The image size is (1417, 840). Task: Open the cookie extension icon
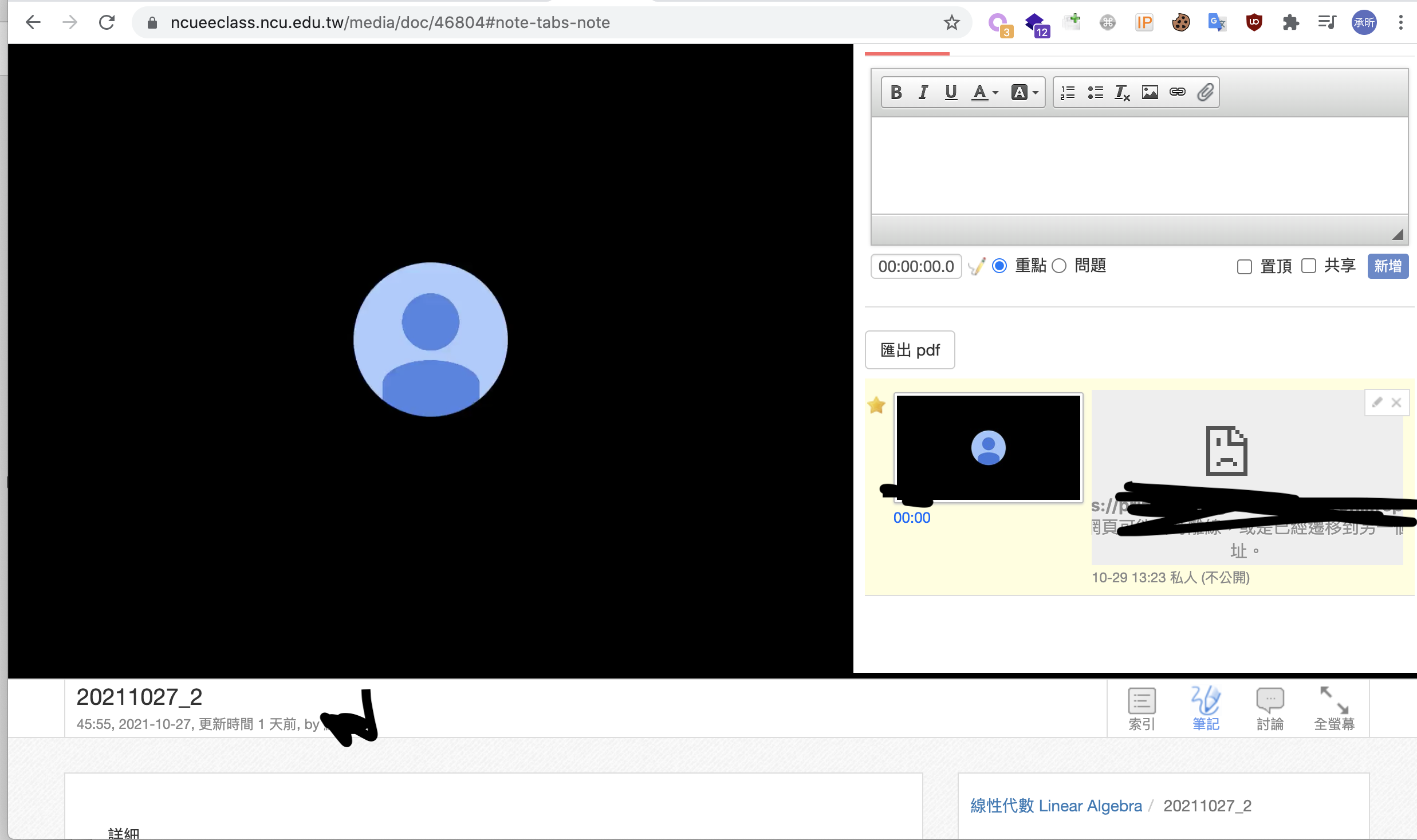pyautogui.click(x=1180, y=22)
